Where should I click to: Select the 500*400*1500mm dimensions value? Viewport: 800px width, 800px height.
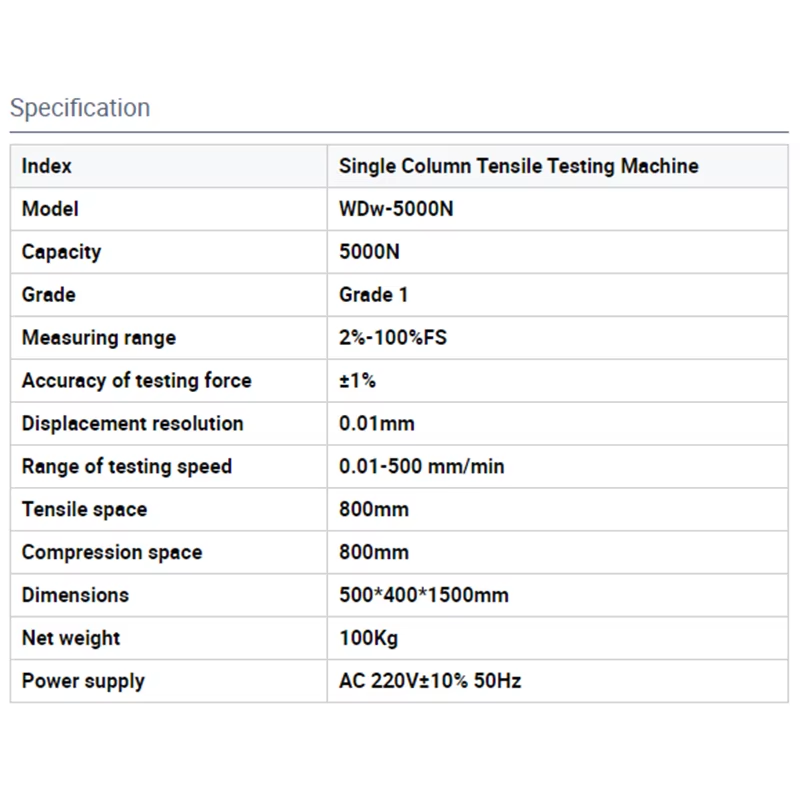(424, 595)
